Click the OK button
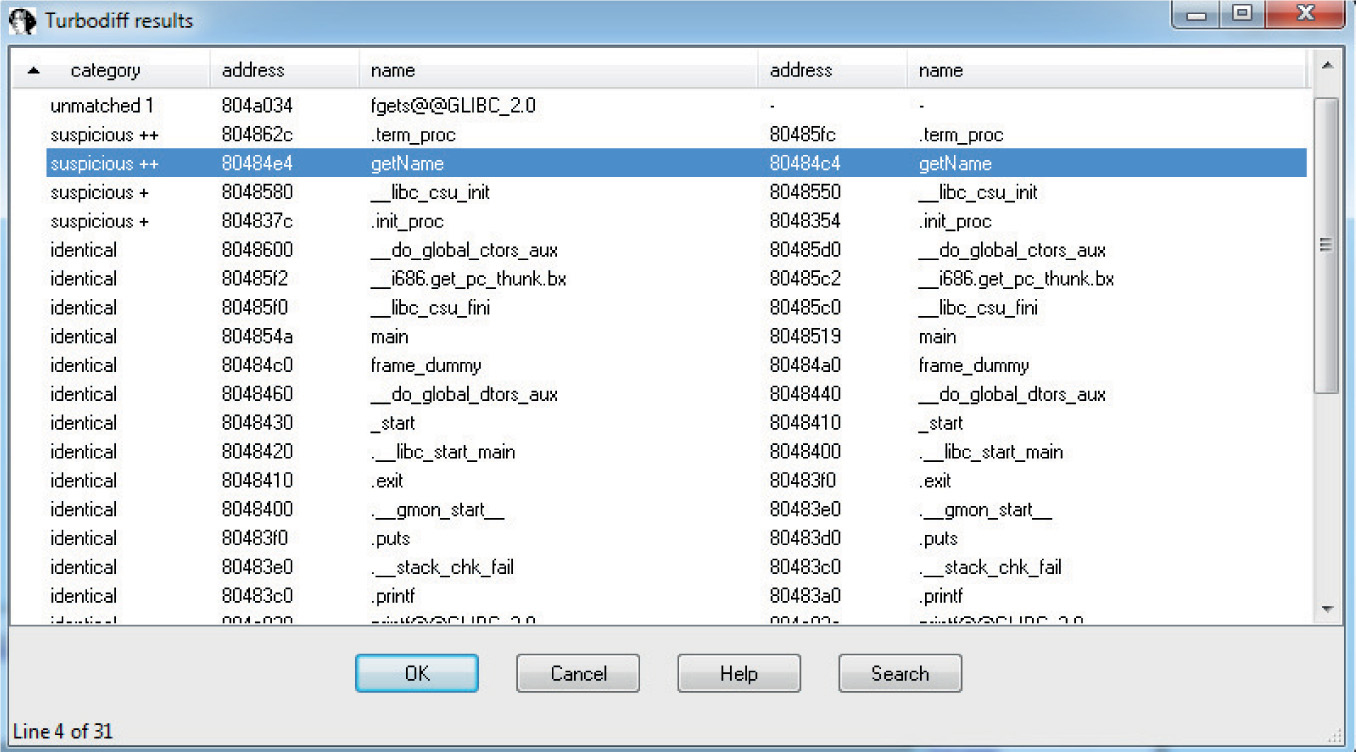 tap(417, 673)
